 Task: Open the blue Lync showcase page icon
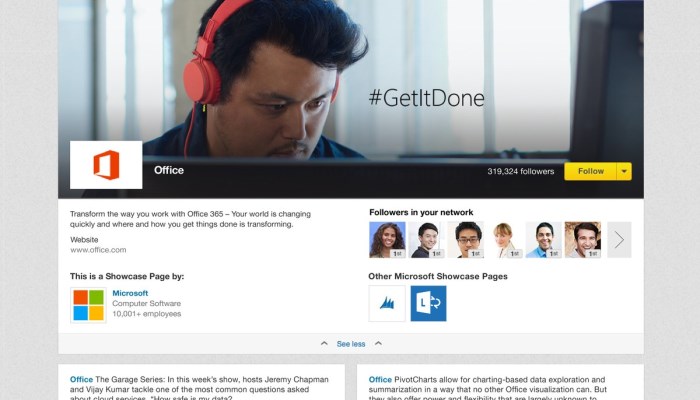click(428, 304)
